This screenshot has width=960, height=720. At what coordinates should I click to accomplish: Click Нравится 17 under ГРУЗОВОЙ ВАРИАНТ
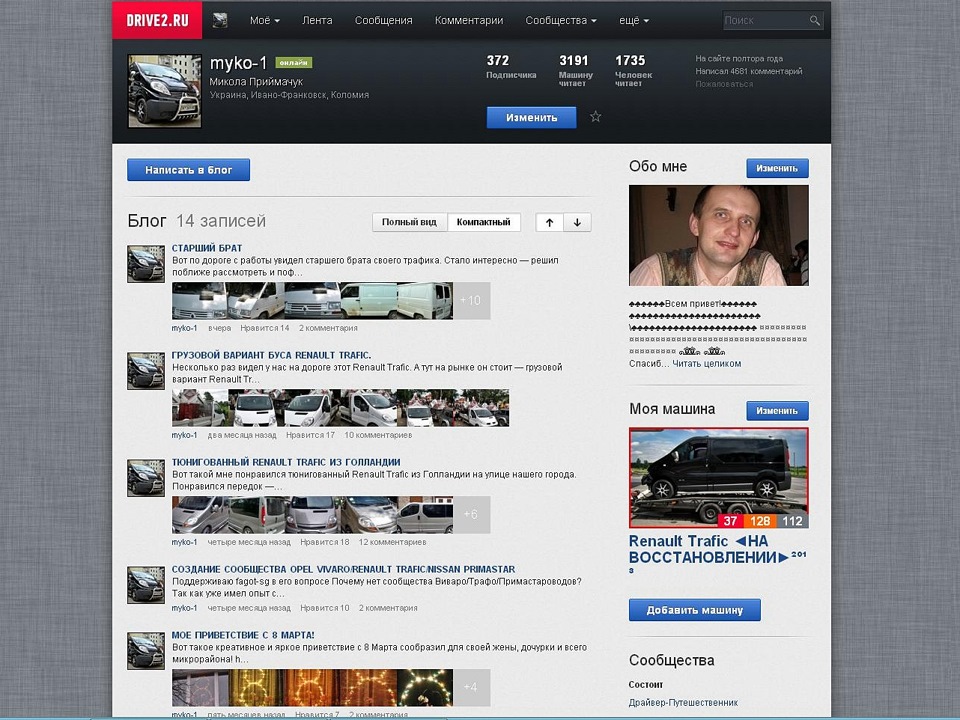[x=310, y=435]
